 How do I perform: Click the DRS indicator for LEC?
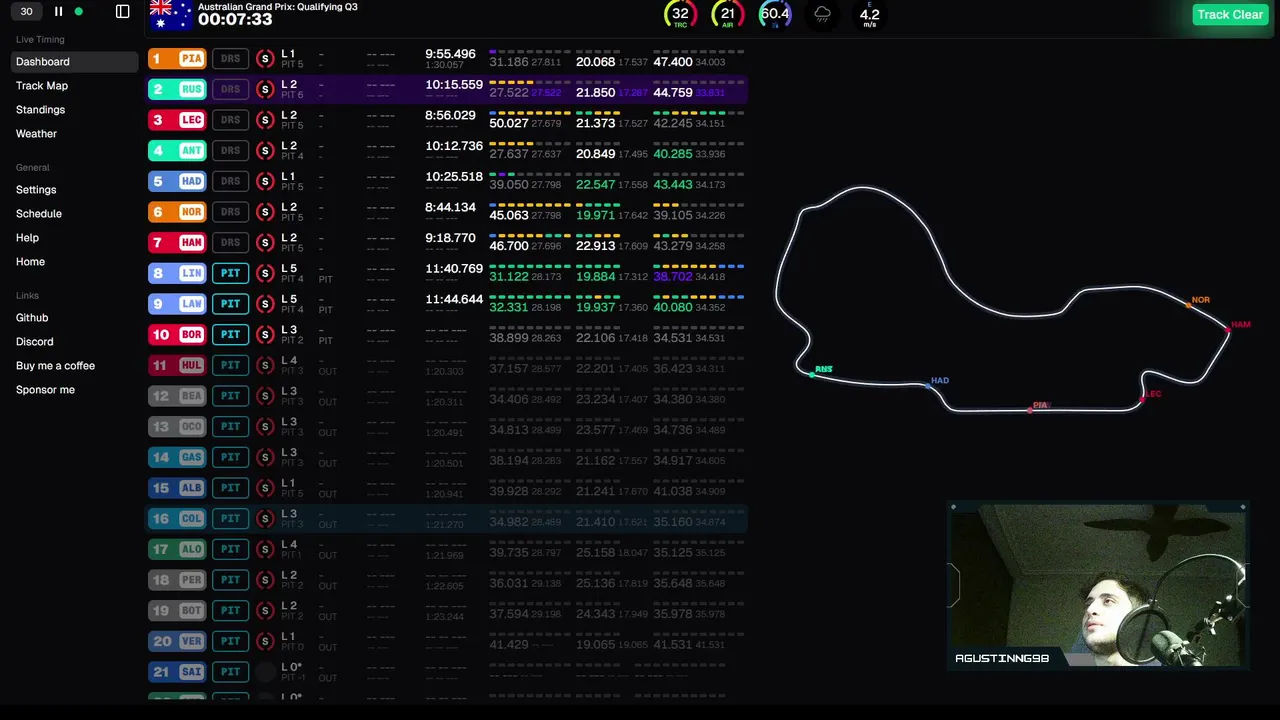click(x=230, y=120)
